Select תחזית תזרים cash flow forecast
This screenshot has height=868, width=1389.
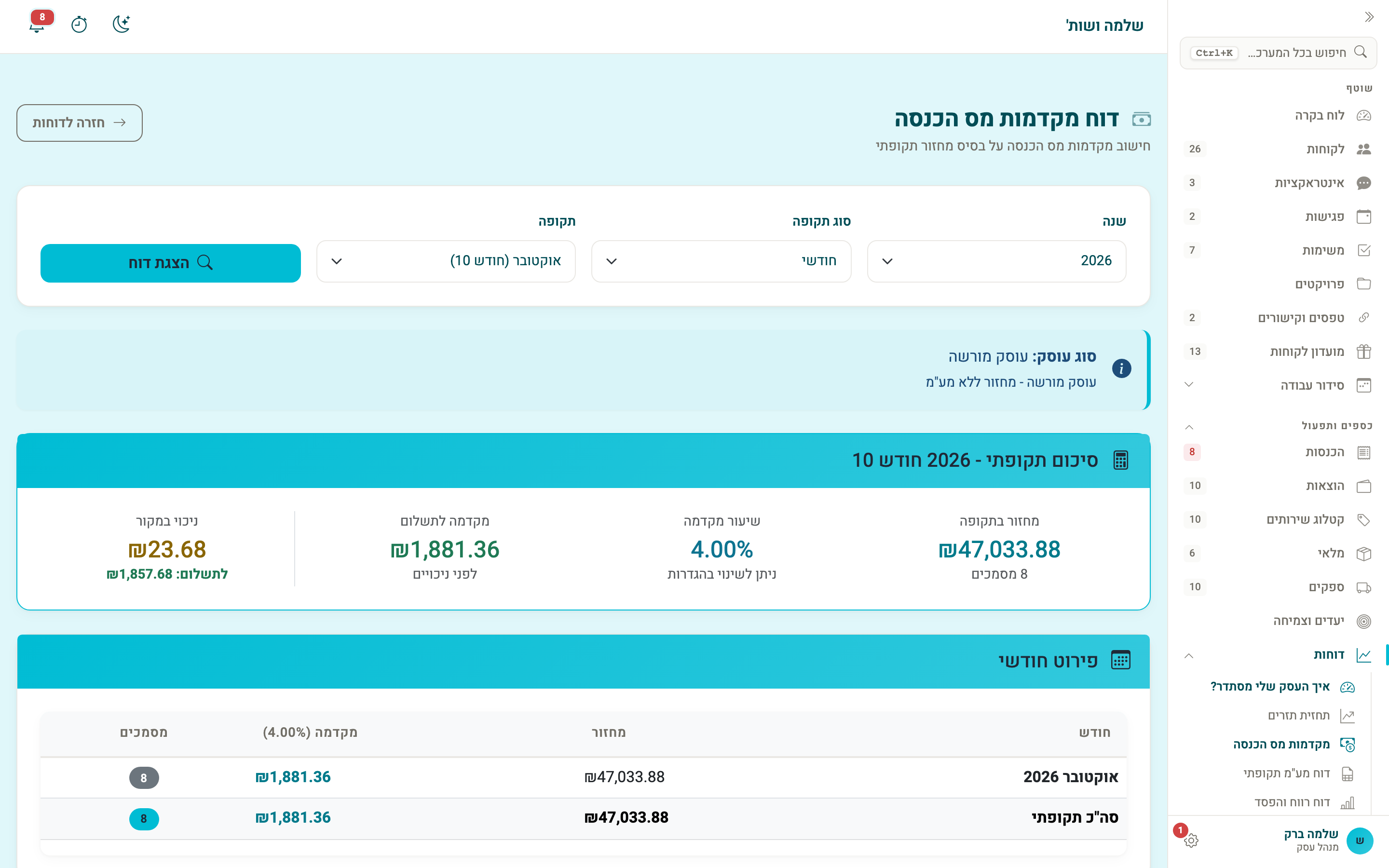1282,716
